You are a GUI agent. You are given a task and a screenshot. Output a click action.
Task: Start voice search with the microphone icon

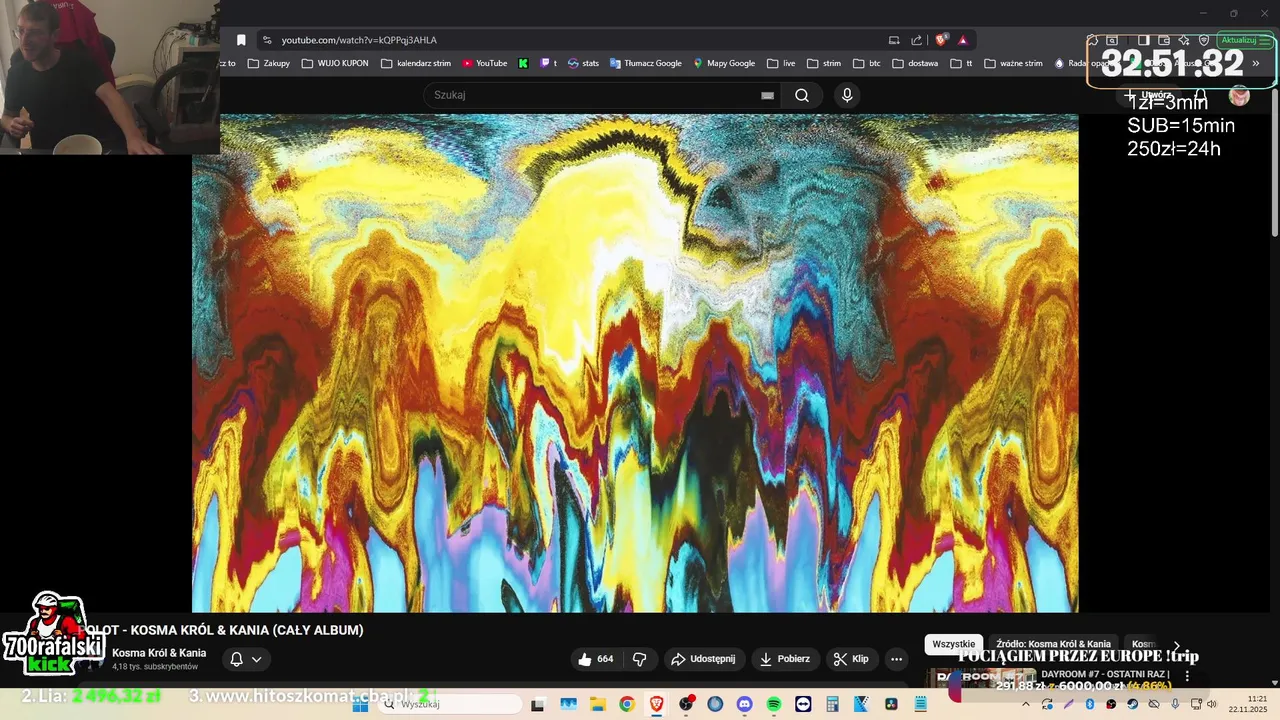(x=847, y=95)
